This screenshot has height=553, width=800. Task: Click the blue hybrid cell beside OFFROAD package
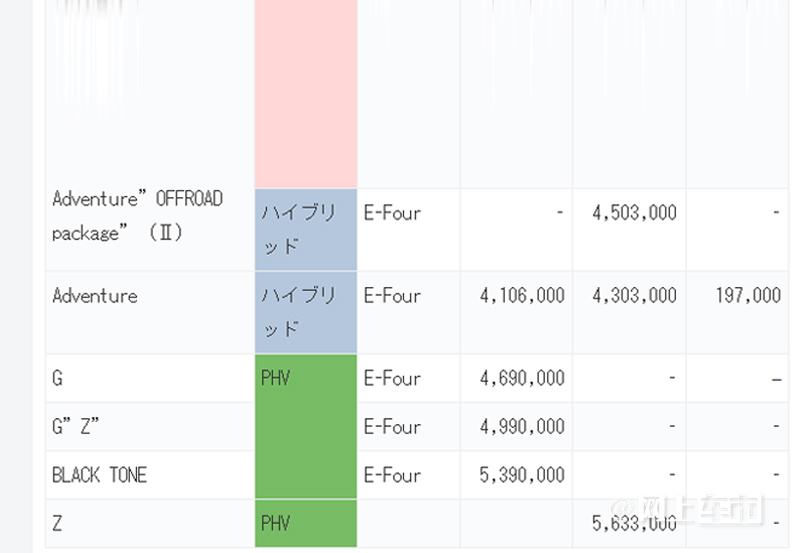(306, 230)
